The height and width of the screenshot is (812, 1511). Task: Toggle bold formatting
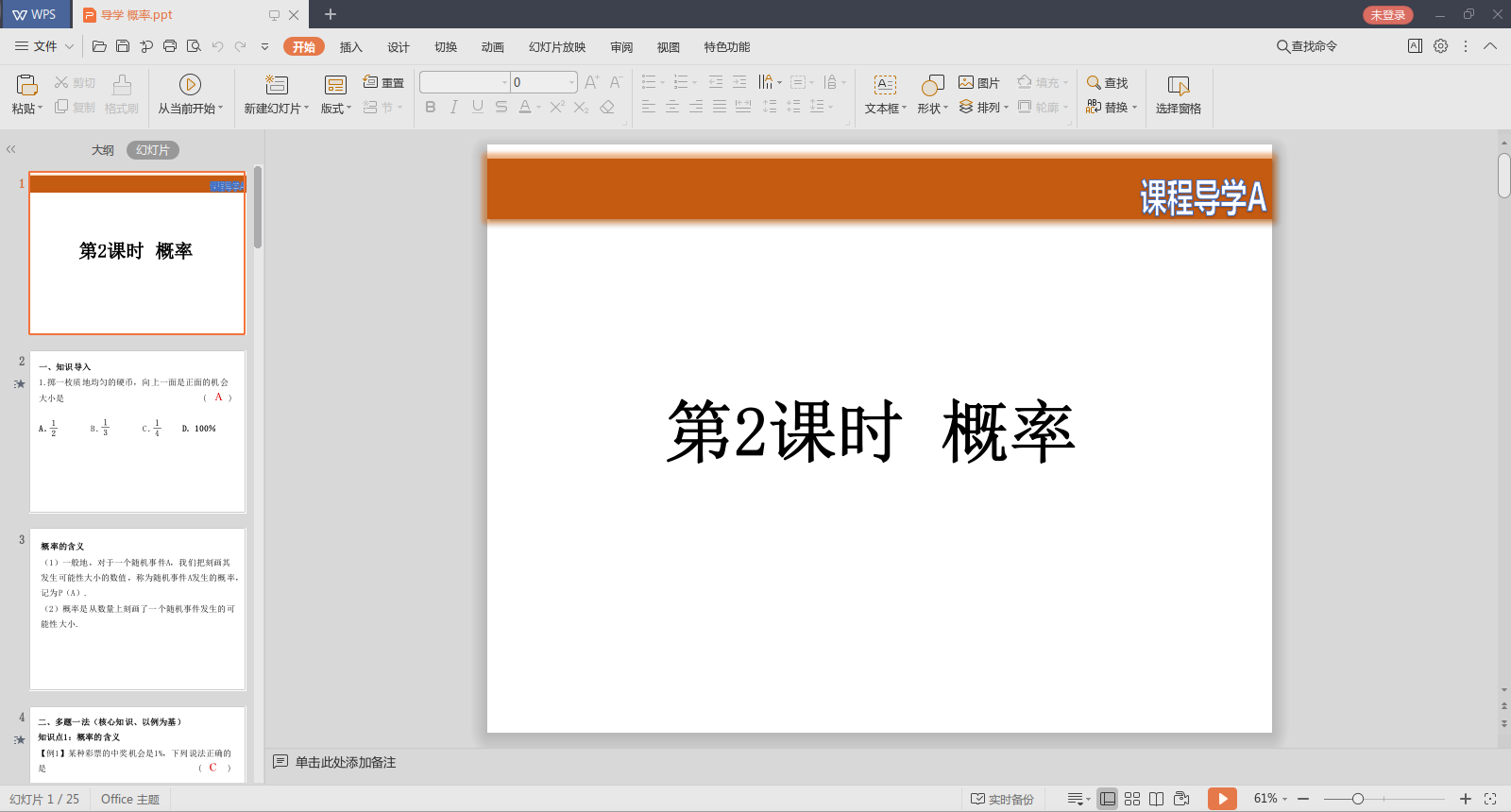(x=431, y=107)
